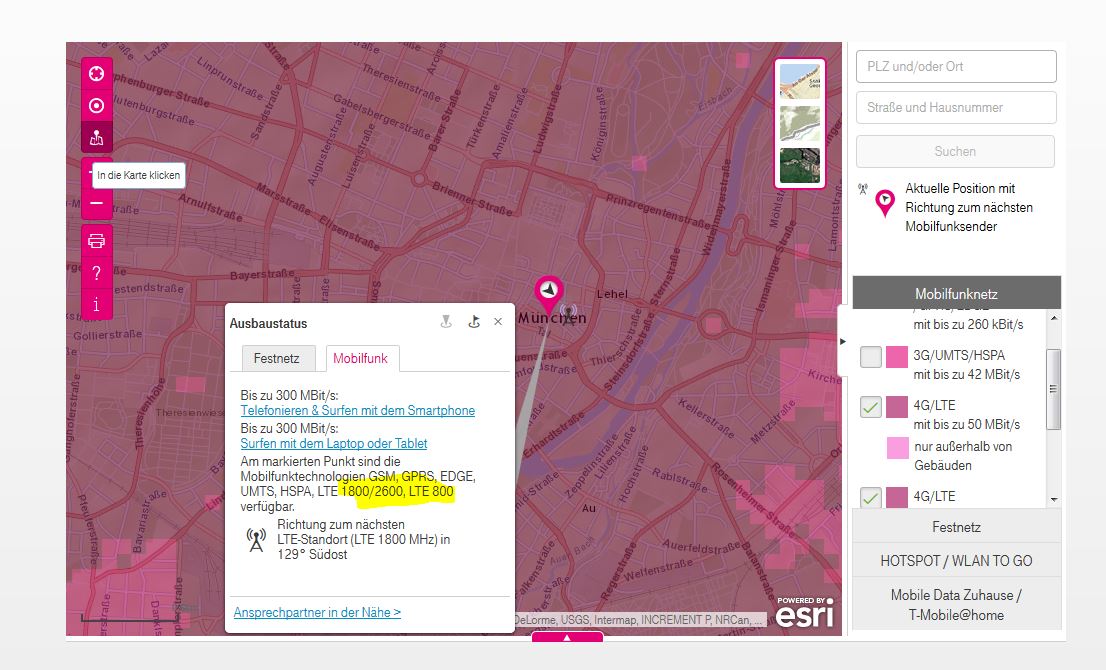Click "129° Südost" direction text

312,554
